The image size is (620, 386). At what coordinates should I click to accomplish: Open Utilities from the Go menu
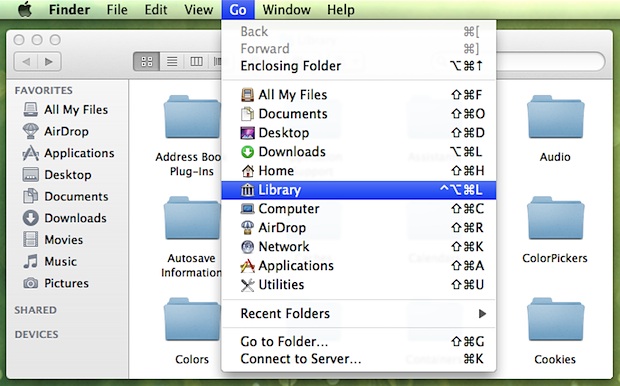point(358,285)
